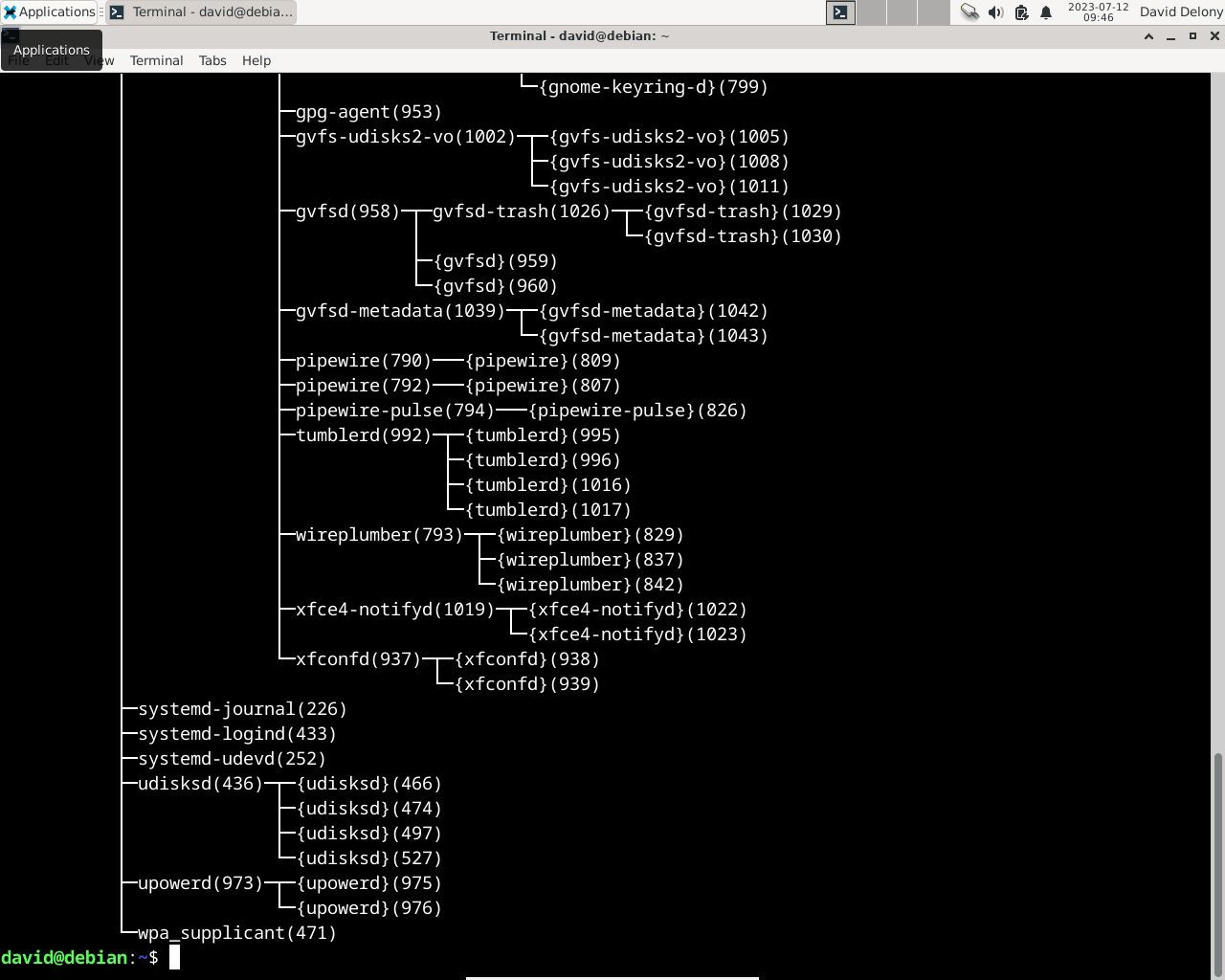Click the {xfconfd}(939) thread
Image resolution: width=1225 pixels, height=980 pixels.
tap(527, 684)
